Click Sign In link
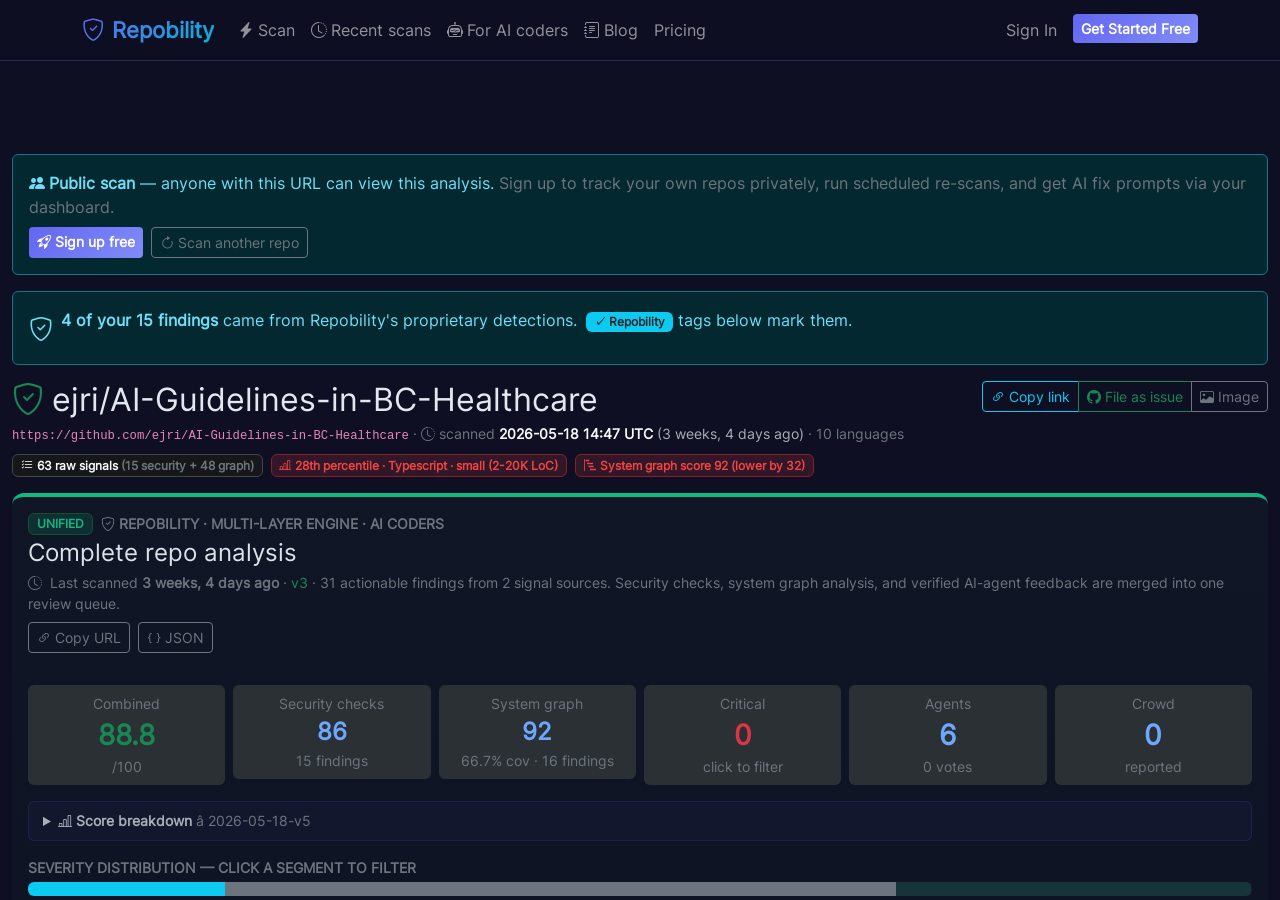 pos(1031,30)
